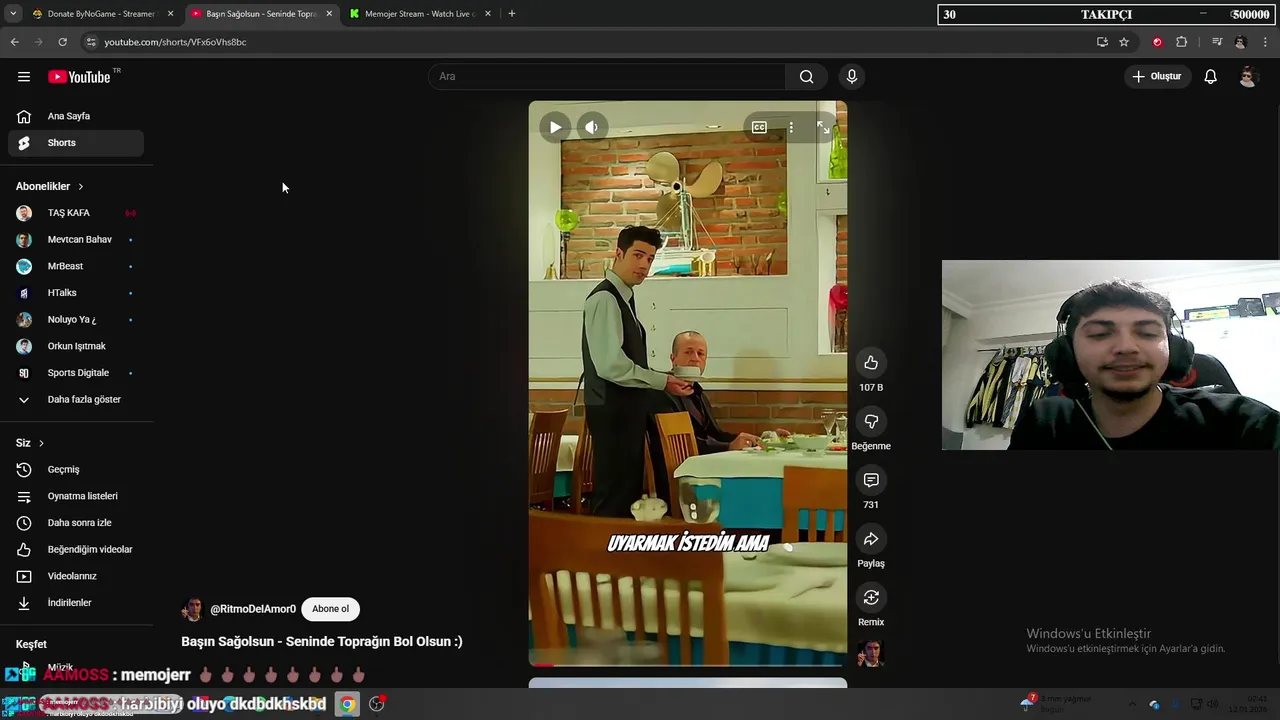Open @RitmoDelAmor0 channel name
Image resolution: width=1280 pixels, height=720 pixels.
[x=253, y=609]
